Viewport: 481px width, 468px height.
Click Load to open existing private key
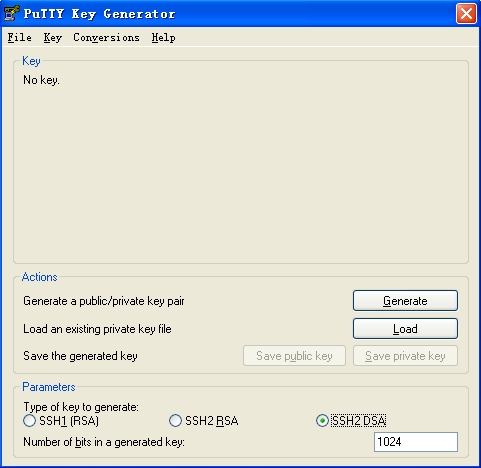[405, 329]
